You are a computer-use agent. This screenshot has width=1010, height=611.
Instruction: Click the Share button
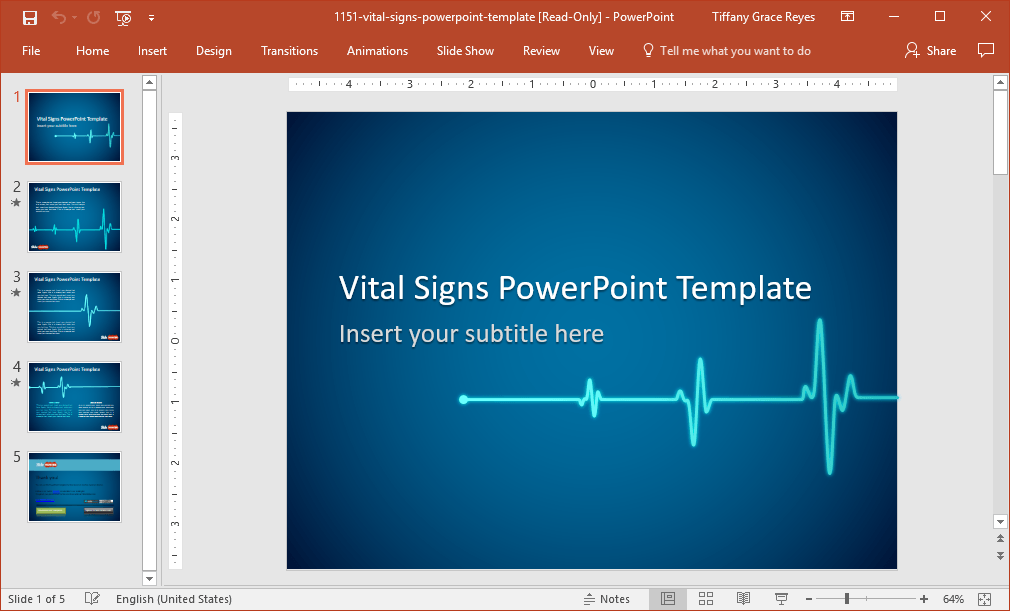pyautogui.click(x=930, y=51)
